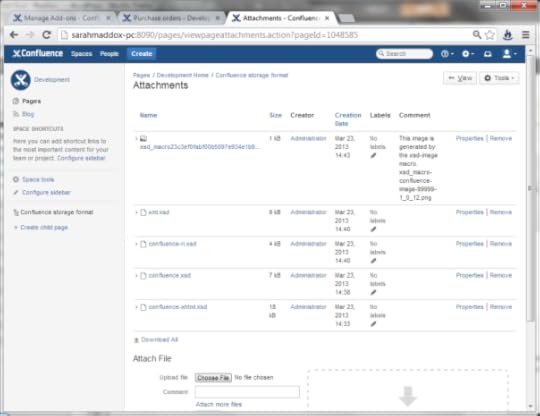The height and width of the screenshot is (416, 540).
Task: Open the confluence.xad attachment
Action: point(169,275)
